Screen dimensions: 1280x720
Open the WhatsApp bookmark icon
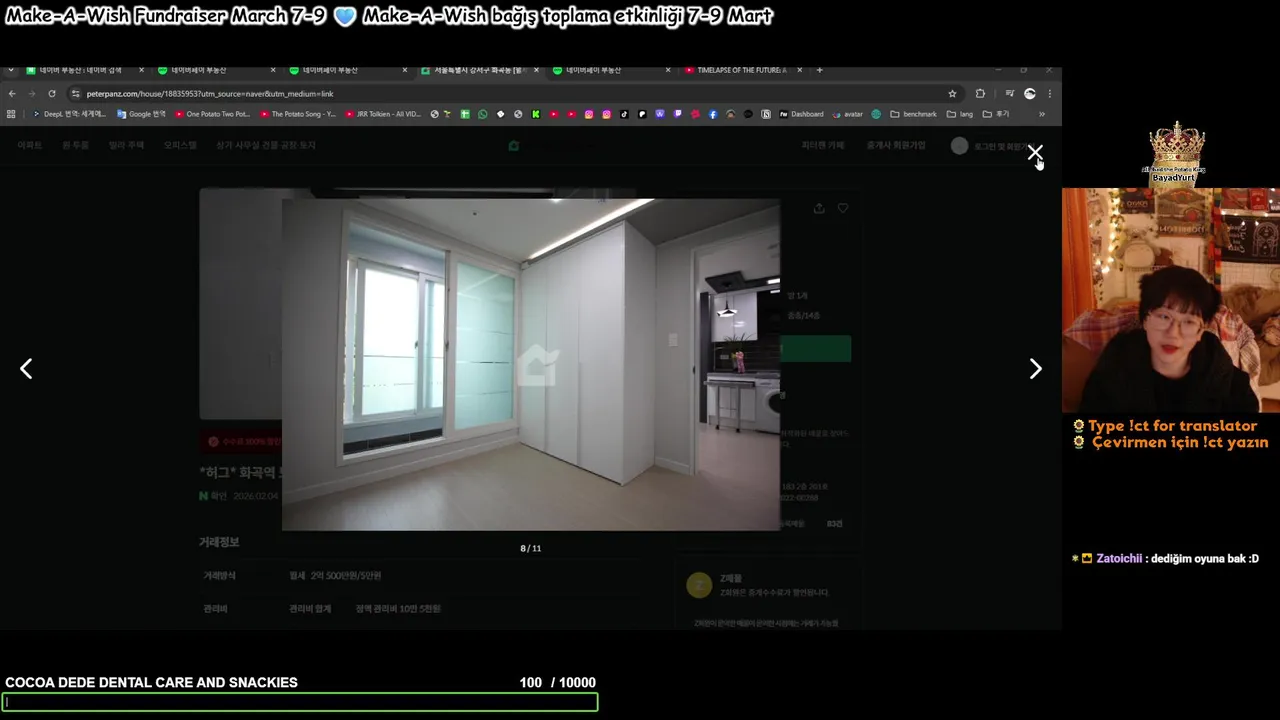(483, 114)
